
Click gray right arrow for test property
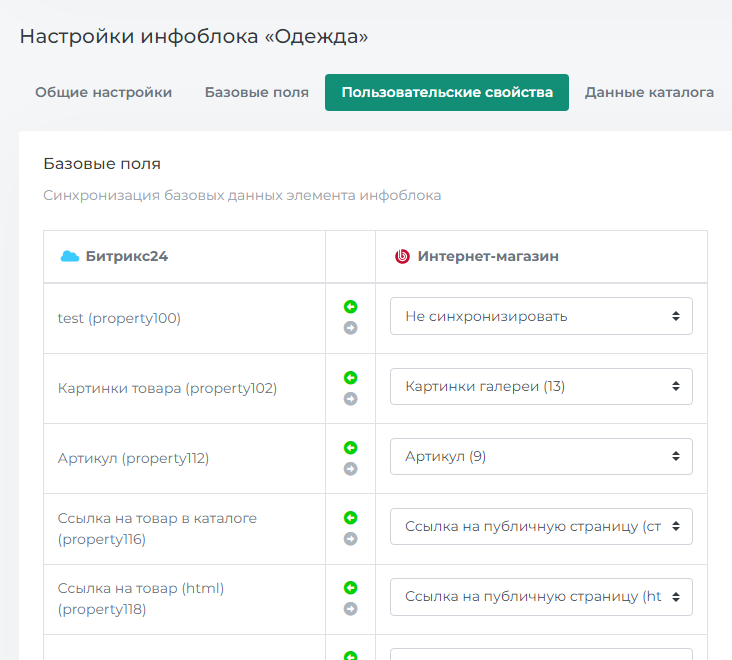click(350, 328)
